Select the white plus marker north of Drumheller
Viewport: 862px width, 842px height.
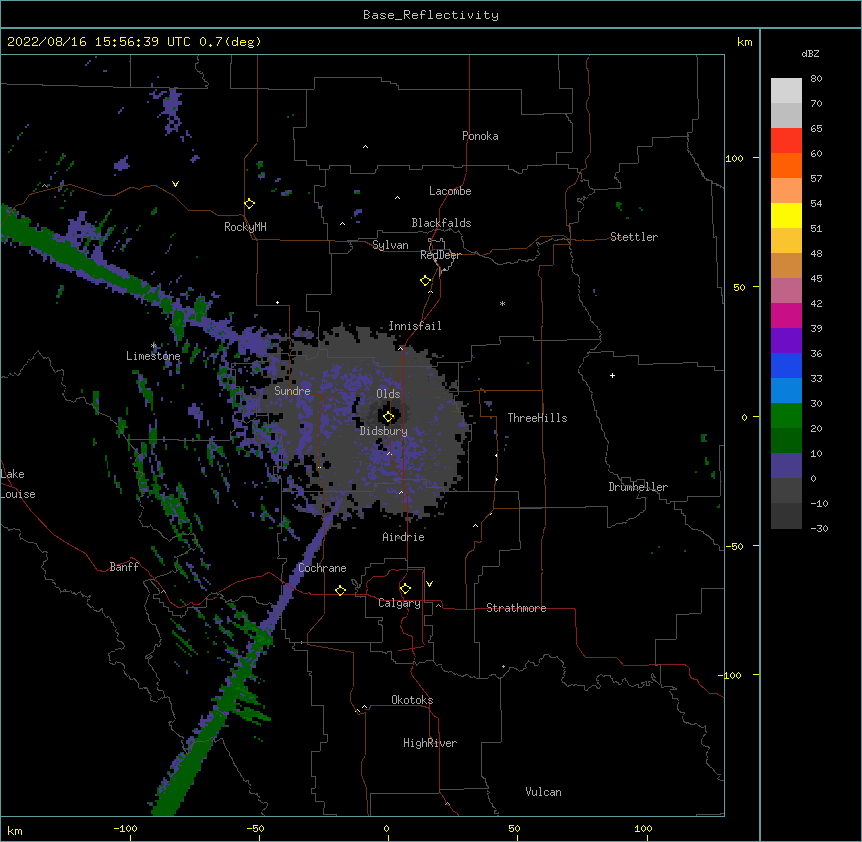[x=612, y=375]
